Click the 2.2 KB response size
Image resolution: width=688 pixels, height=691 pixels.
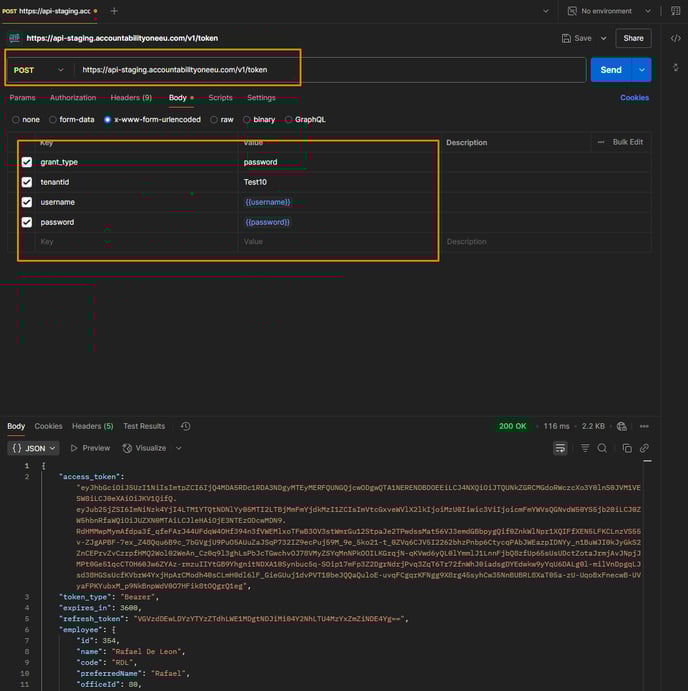(593, 426)
